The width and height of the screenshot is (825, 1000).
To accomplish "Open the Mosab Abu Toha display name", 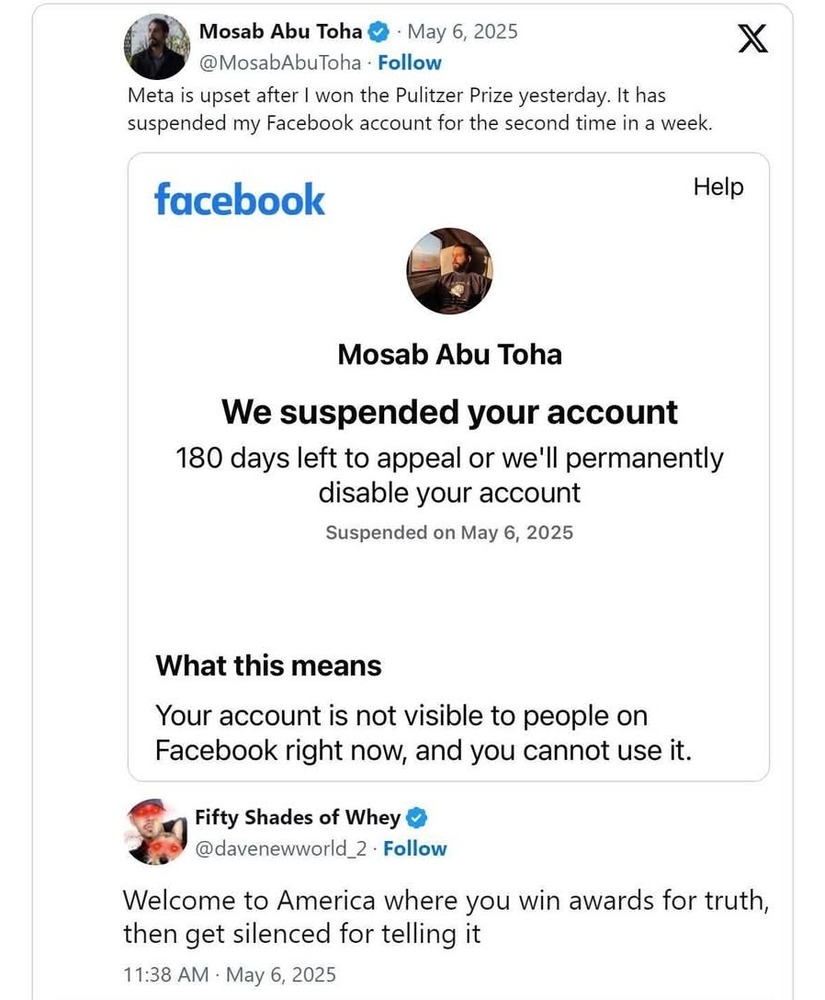I will tap(281, 31).
